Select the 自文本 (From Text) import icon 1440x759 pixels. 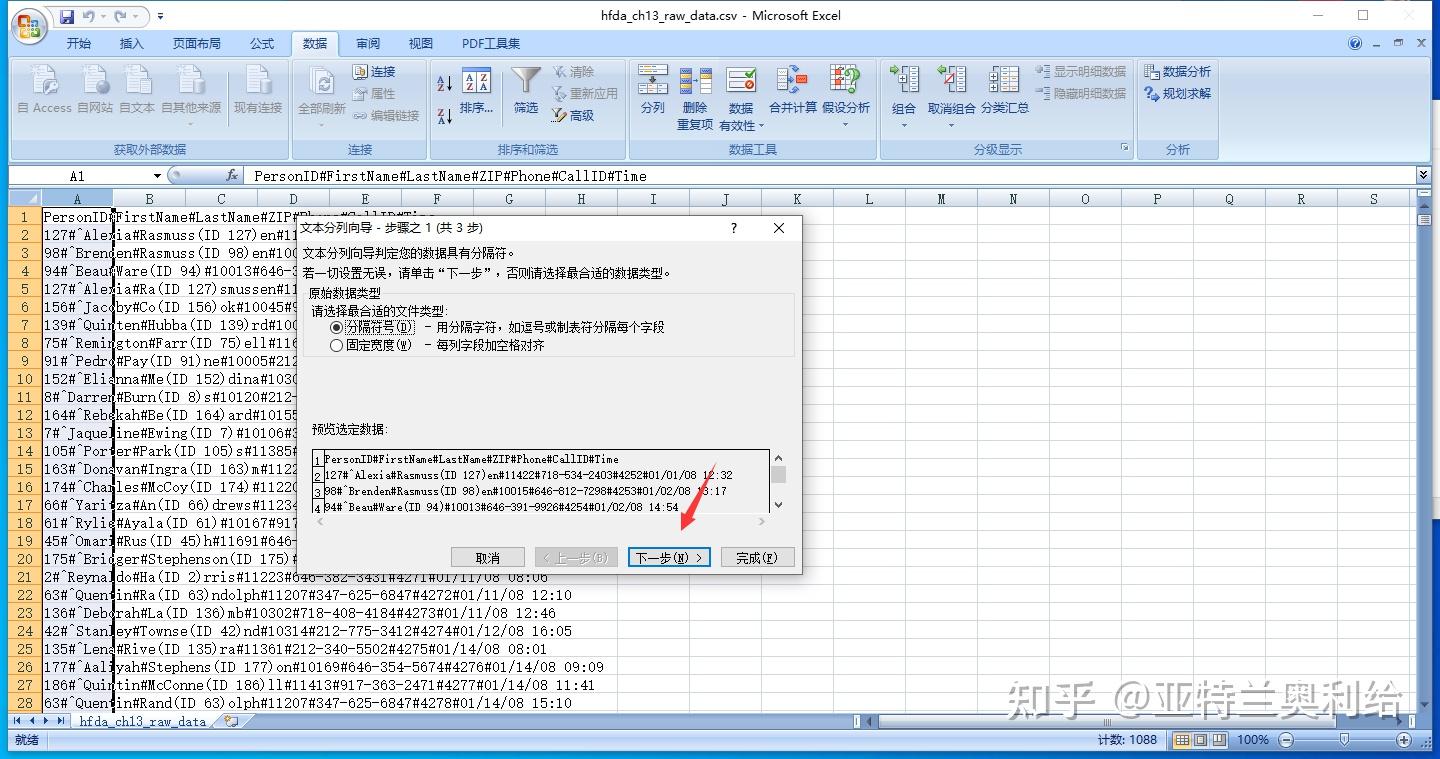(136, 90)
